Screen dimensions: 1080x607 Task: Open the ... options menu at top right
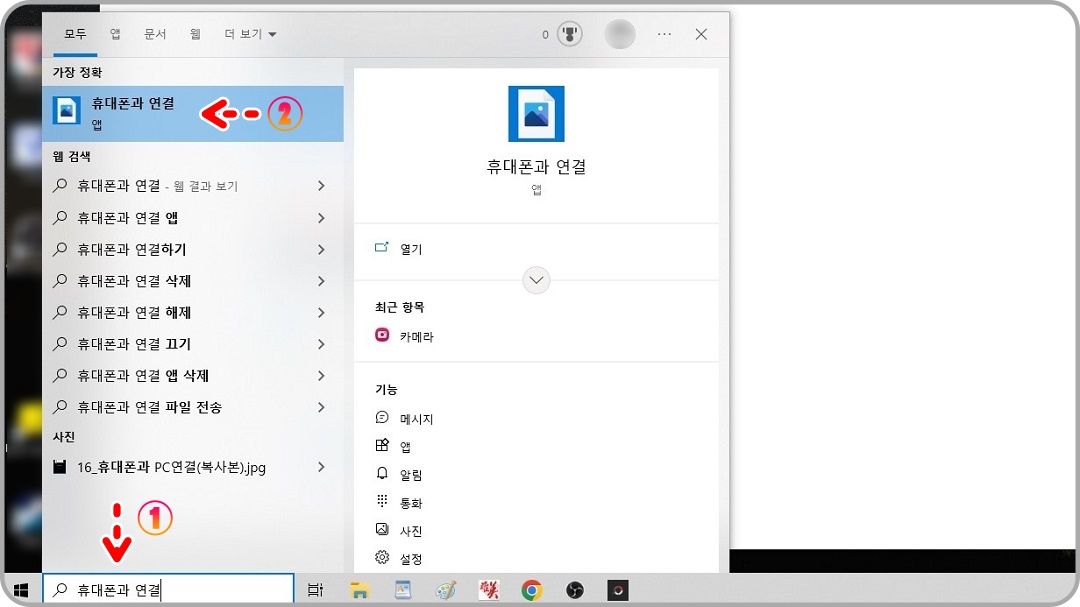pos(663,33)
